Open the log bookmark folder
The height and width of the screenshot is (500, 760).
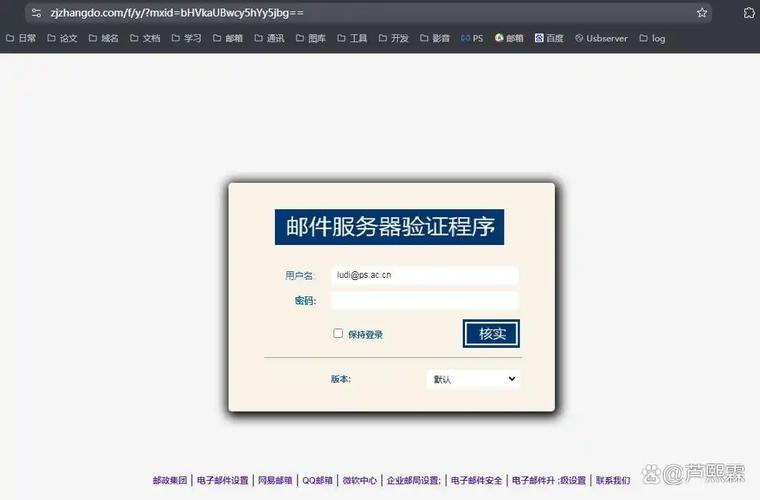click(652, 38)
